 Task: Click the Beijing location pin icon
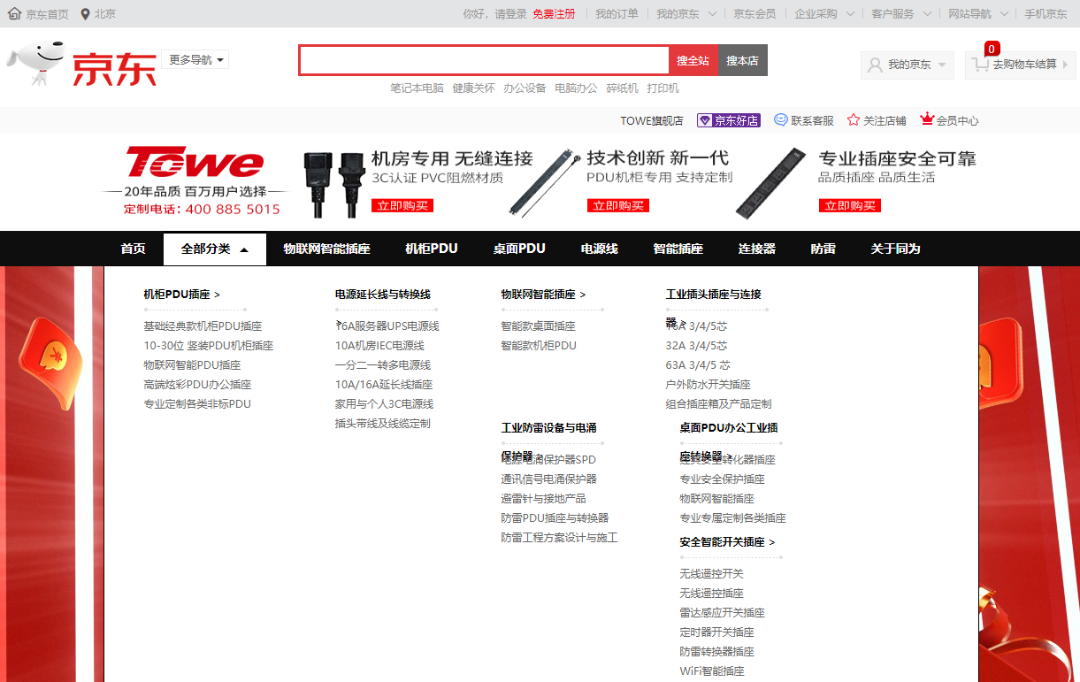coord(85,14)
